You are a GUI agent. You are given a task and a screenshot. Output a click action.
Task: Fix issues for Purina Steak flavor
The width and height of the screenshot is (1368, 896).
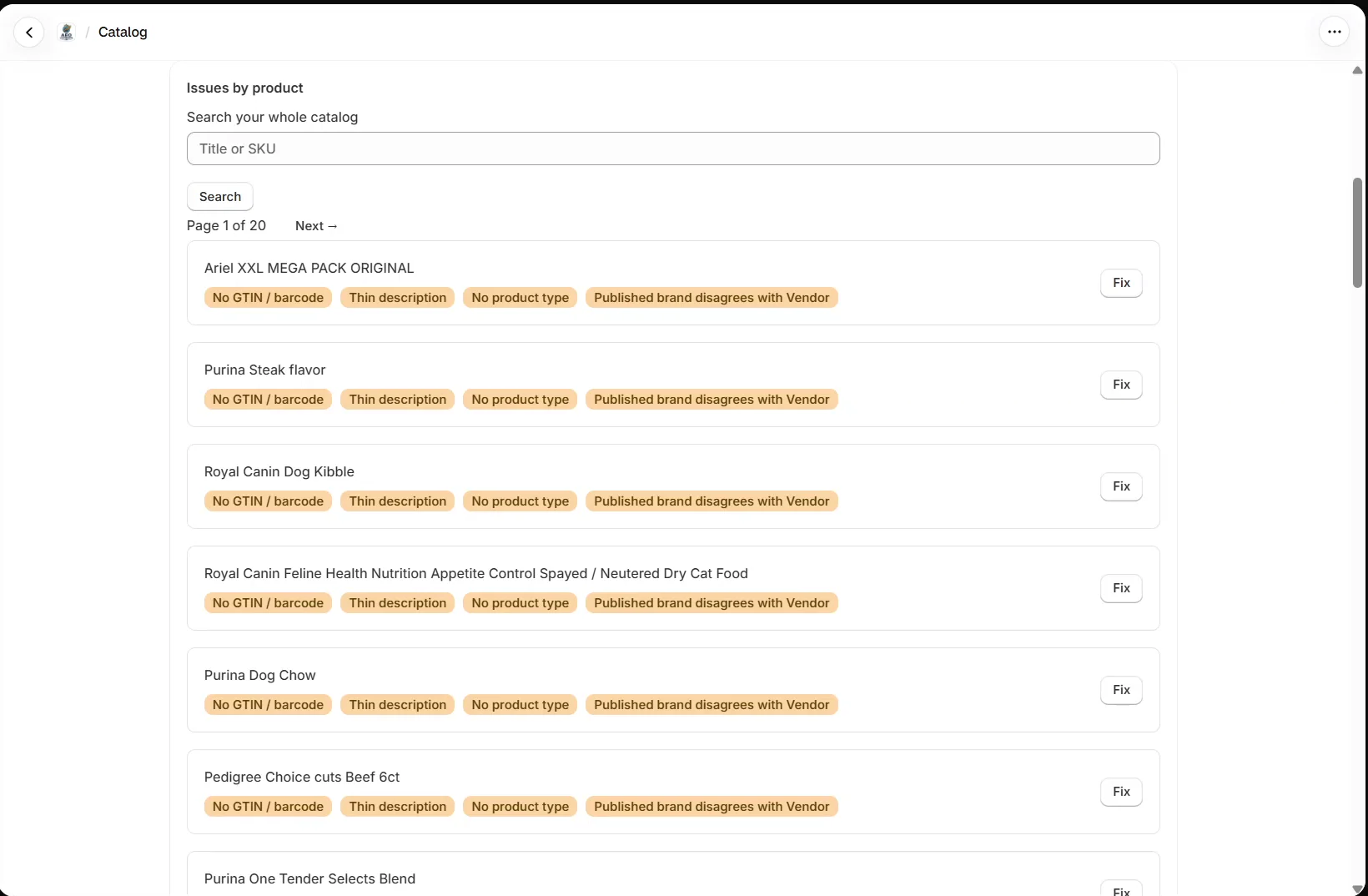coord(1121,385)
